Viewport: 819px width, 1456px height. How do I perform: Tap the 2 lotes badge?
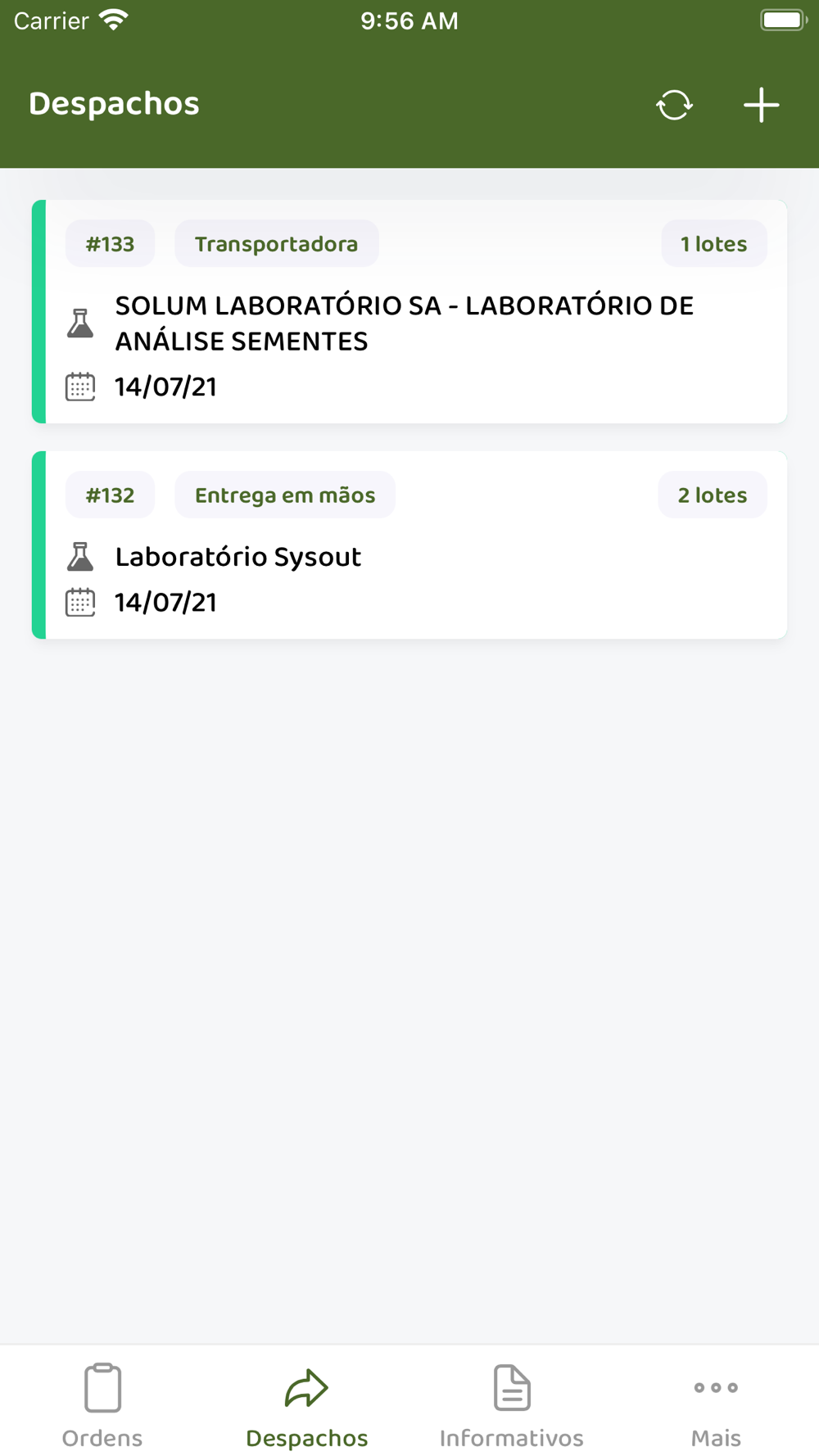(713, 495)
